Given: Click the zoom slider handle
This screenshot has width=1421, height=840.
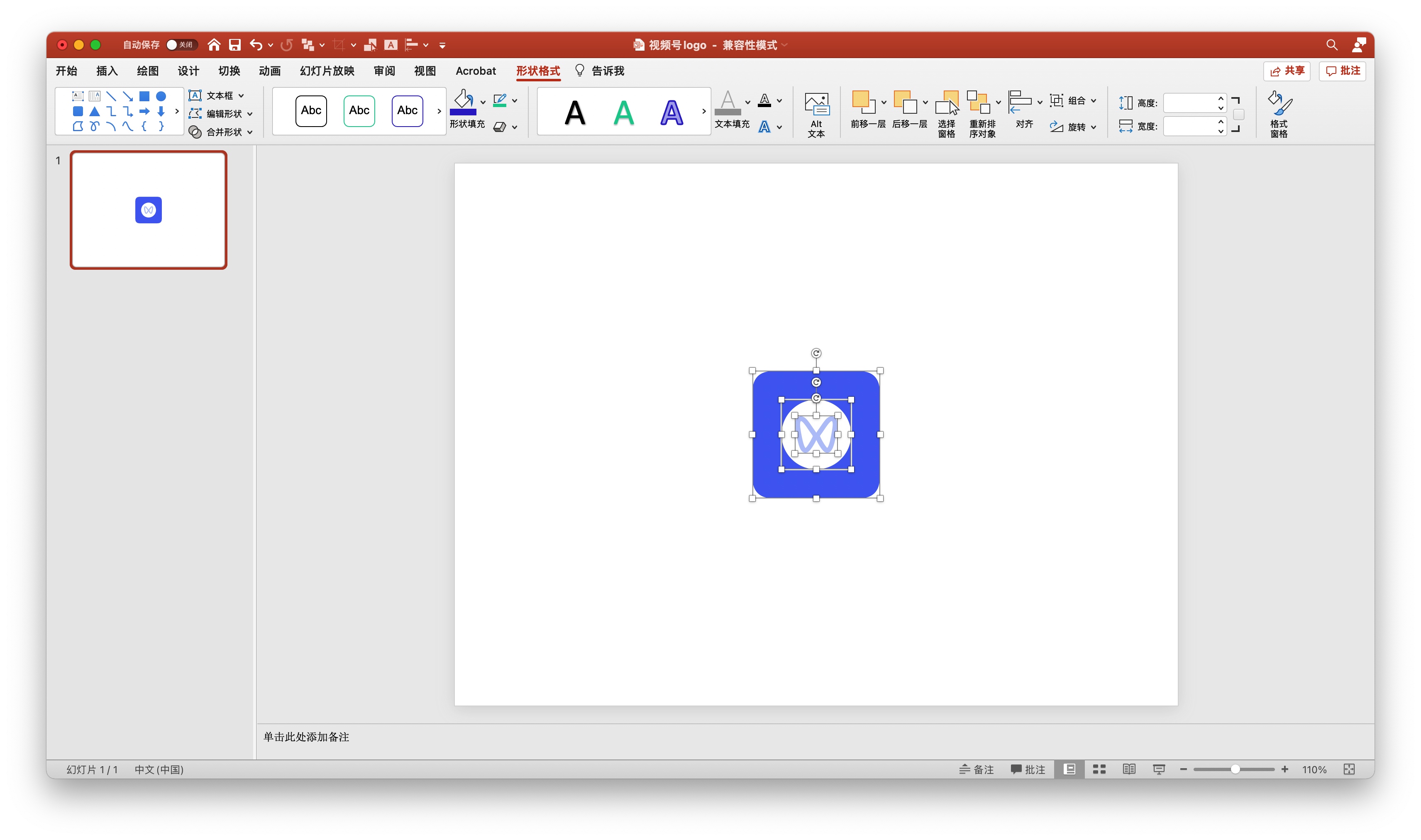Looking at the screenshot, I should 1235,769.
